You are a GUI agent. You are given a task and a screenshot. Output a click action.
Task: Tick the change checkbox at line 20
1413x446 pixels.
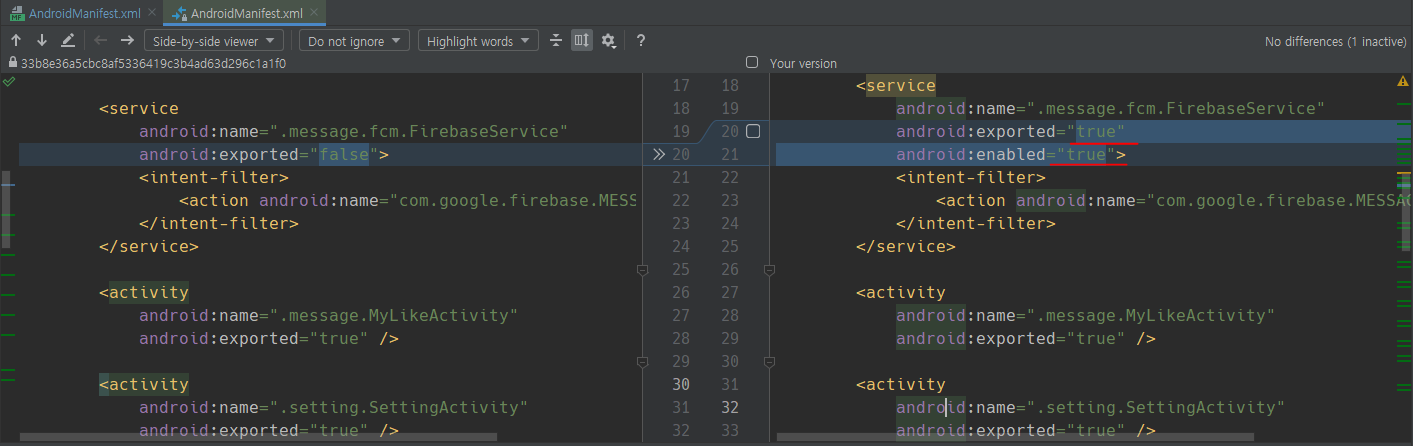(753, 131)
